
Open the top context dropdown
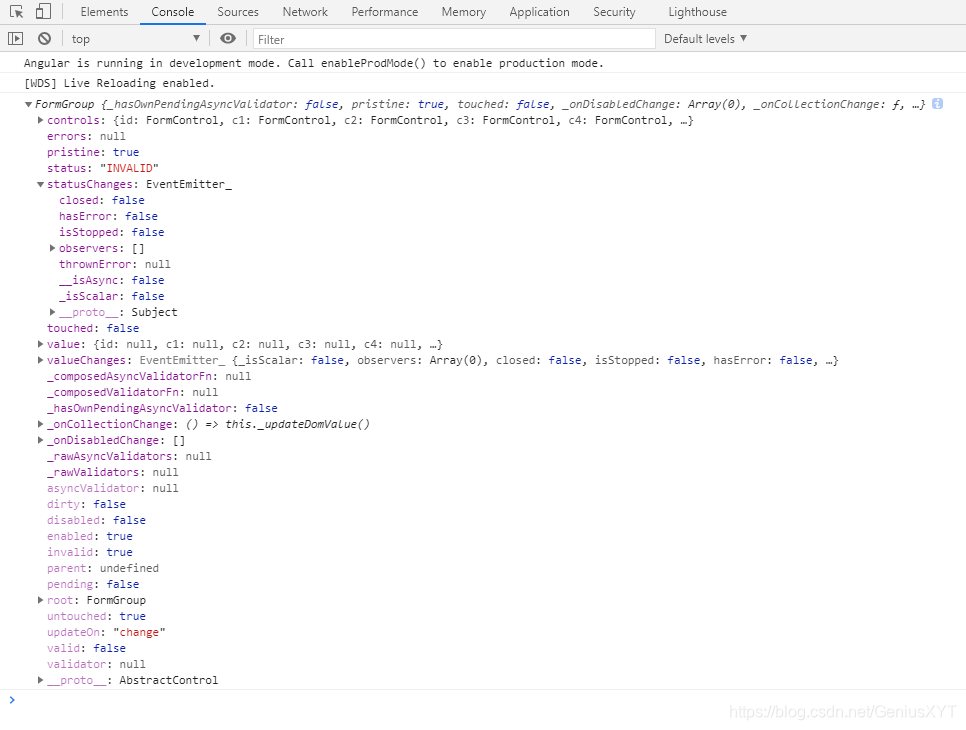click(x=136, y=39)
